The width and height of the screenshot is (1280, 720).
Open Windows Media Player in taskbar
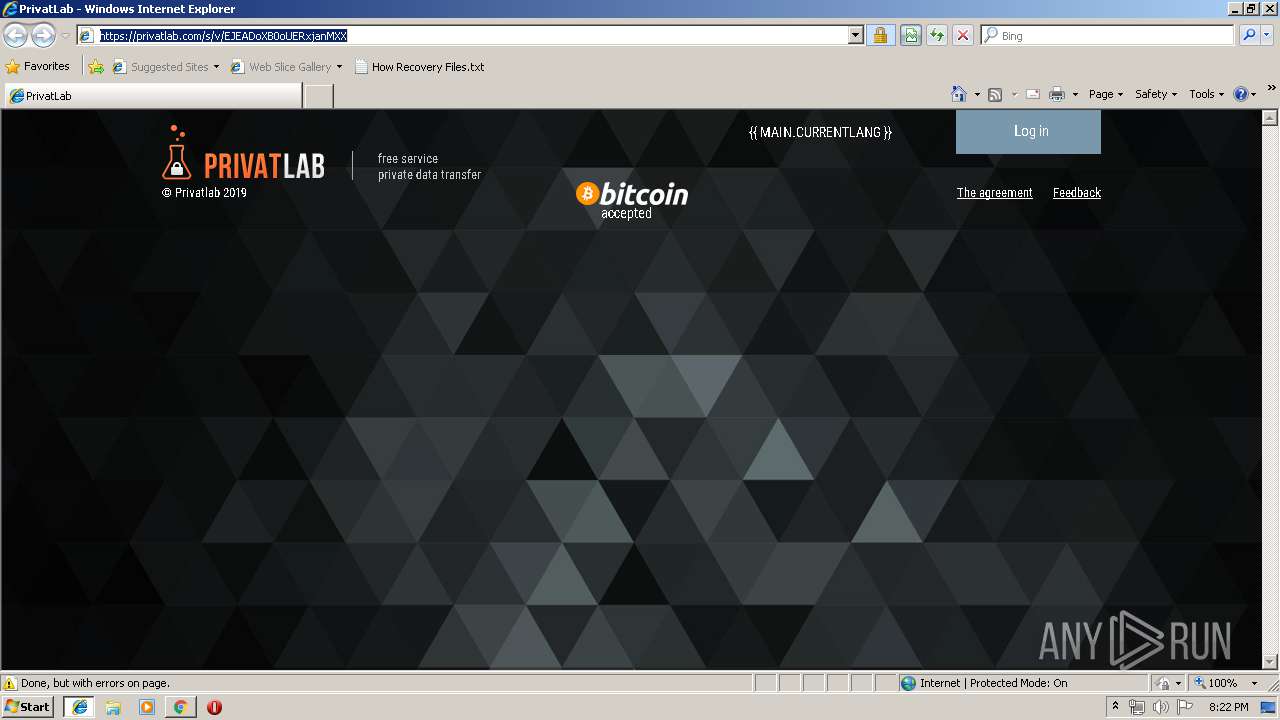coord(147,707)
